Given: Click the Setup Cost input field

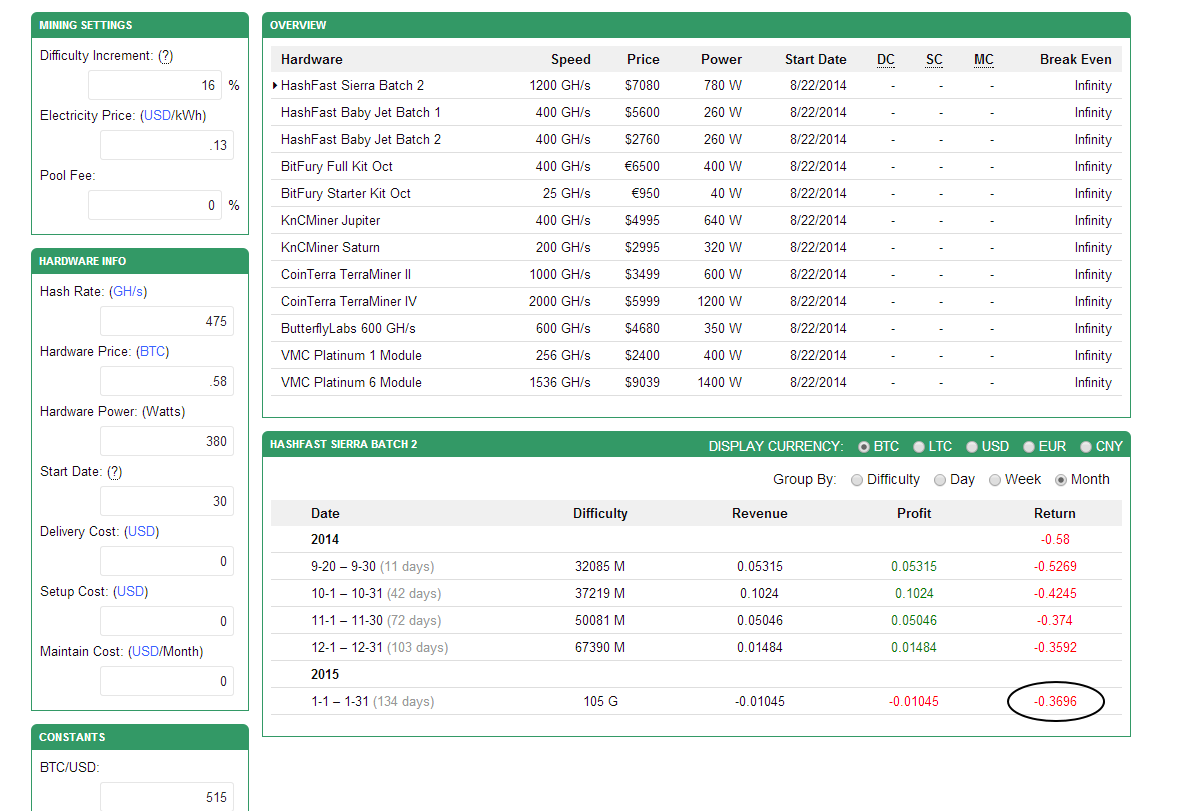Looking at the screenshot, I should point(167,621).
